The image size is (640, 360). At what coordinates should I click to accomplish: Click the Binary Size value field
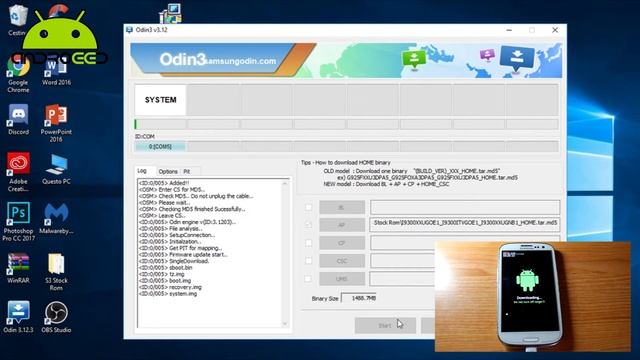(x=359, y=298)
